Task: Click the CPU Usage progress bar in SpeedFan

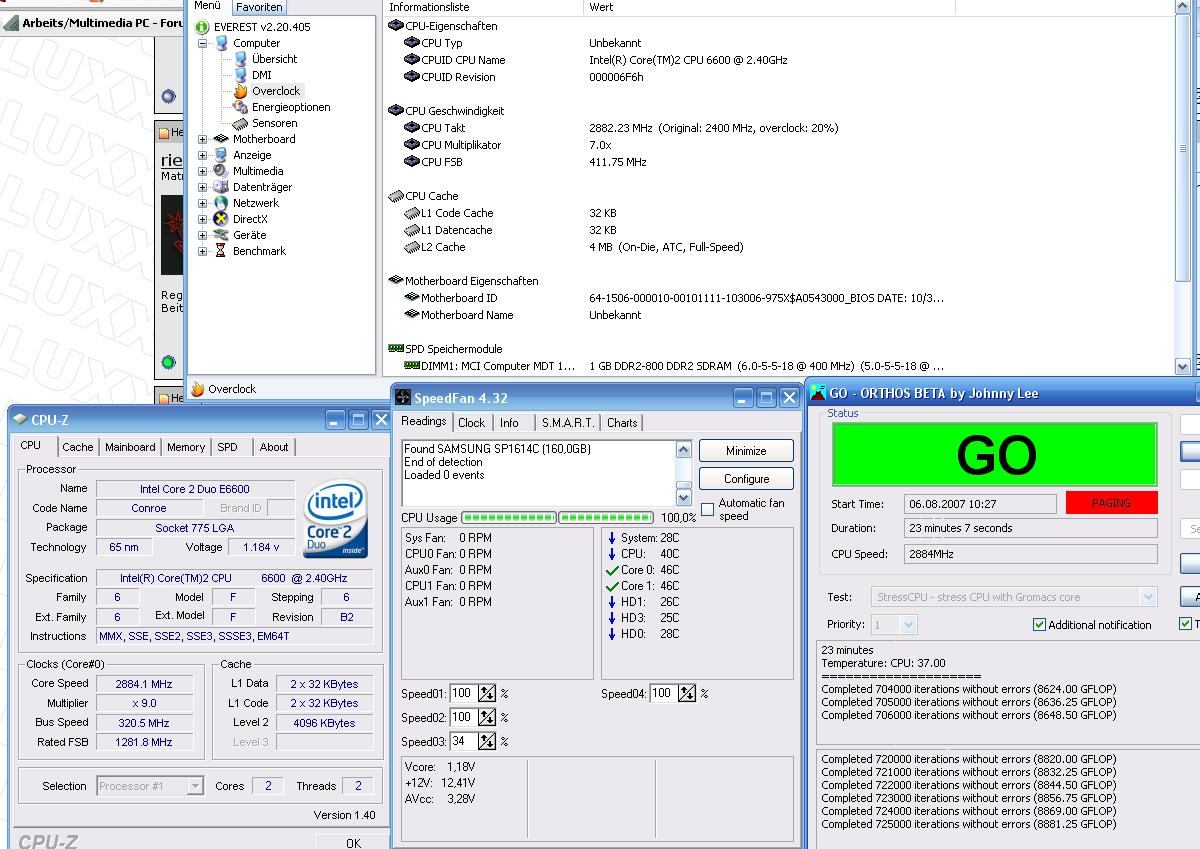Action: pyautogui.click(x=559, y=518)
